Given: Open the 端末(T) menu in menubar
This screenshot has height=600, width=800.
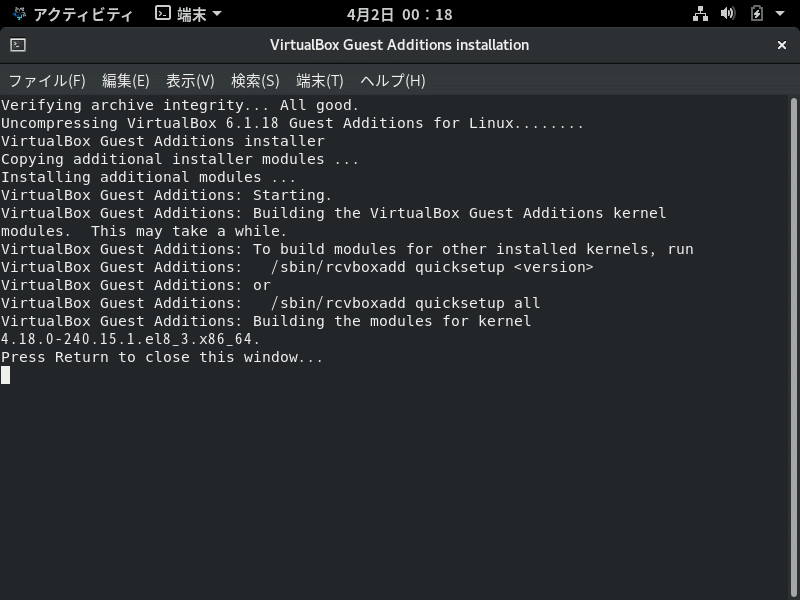Looking at the screenshot, I should click(319, 81).
